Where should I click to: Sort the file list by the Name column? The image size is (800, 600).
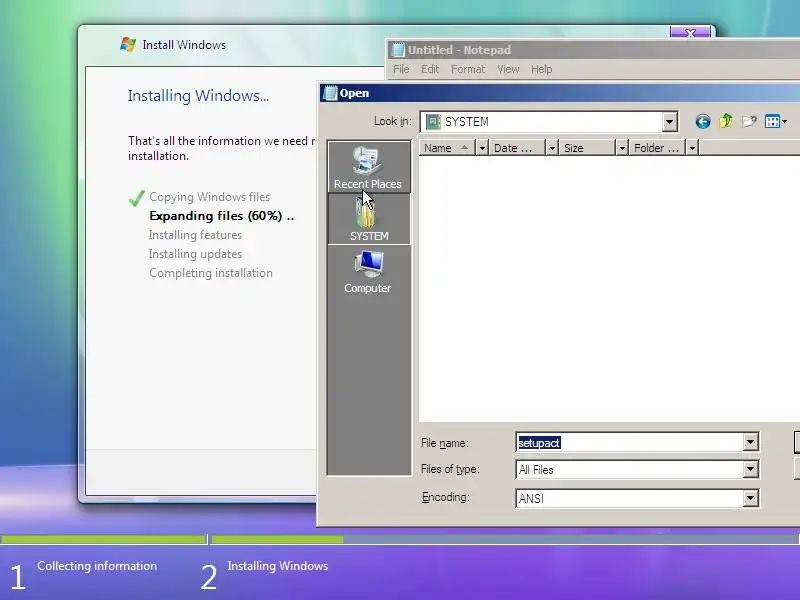(x=447, y=148)
